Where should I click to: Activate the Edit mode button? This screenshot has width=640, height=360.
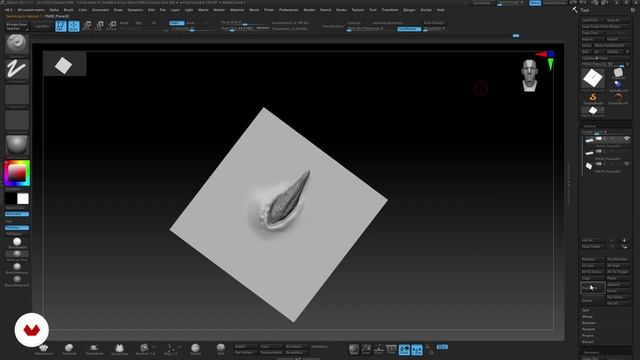coord(61,27)
